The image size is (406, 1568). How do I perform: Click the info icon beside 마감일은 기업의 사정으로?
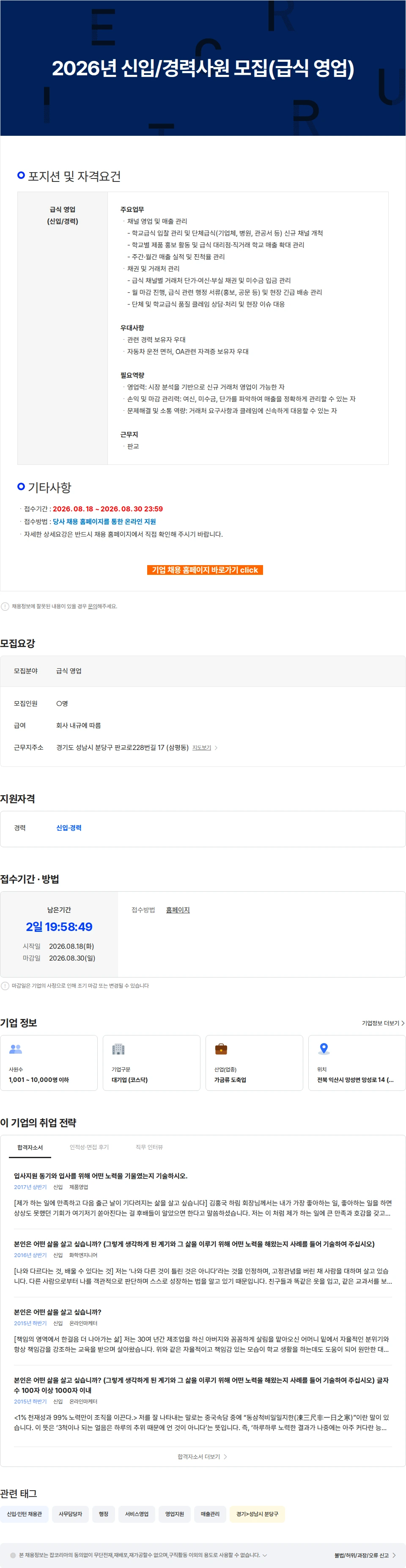tap(5, 986)
